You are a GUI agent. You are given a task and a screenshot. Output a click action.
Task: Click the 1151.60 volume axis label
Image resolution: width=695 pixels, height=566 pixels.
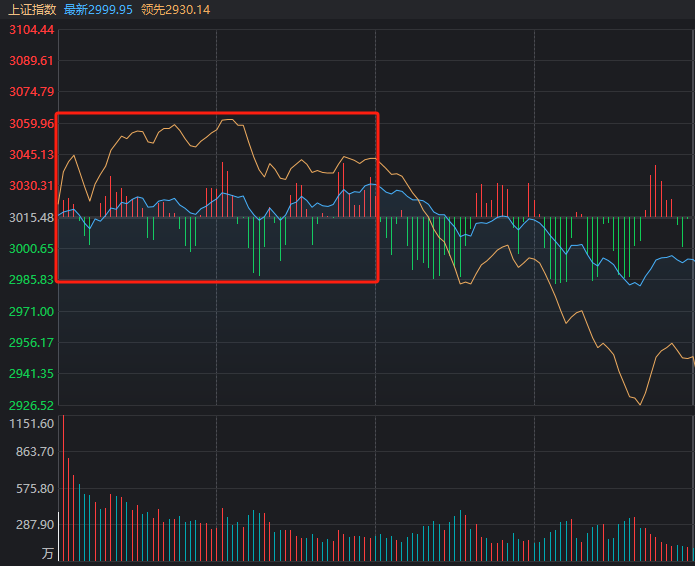click(31, 424)
